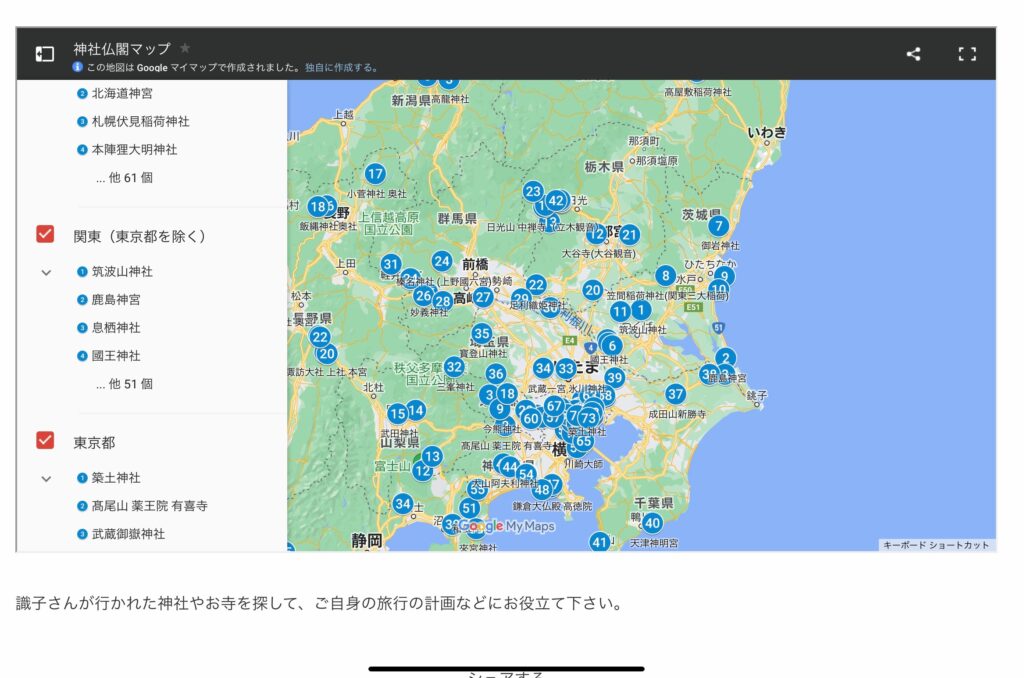The image size is (1024, 678).
Task: Click map marker 48 above 鎌倉大仏殿
Action: (x=542, y=489)
